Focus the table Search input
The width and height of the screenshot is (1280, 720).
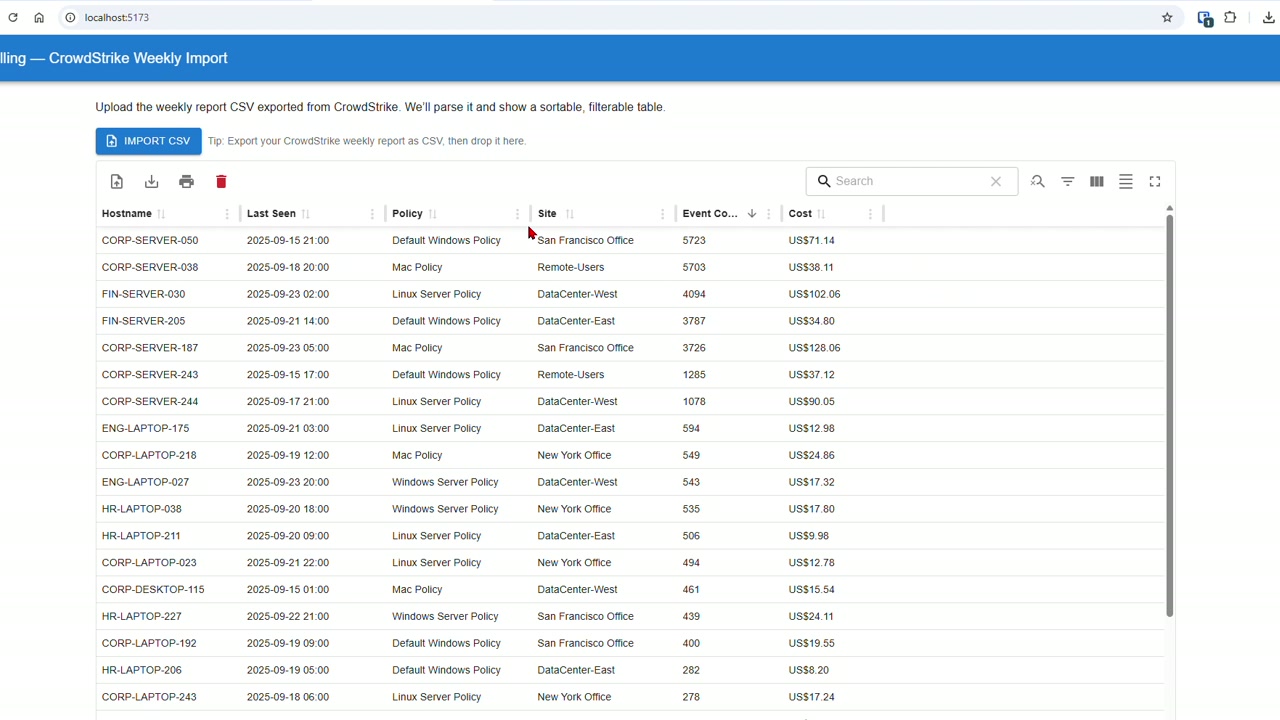910,181
